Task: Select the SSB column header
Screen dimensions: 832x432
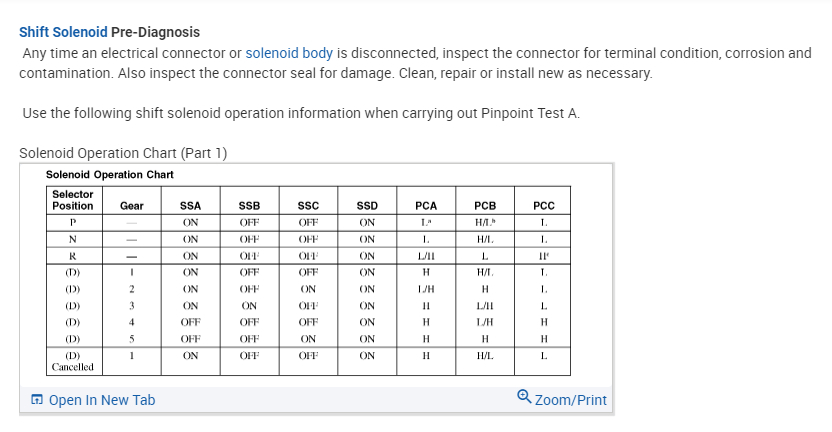Action: click(249, 206)
